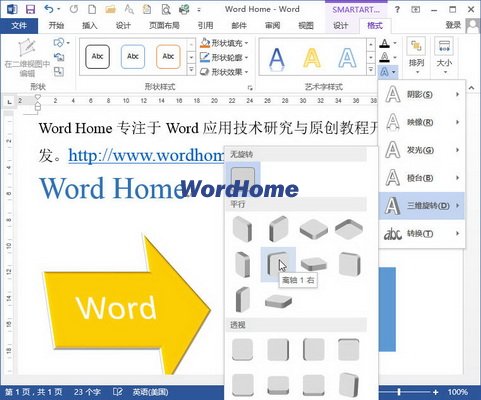Select 三维旋转(D) menu item
The height and width of the screenshot is (400, 481).
coord(422,206)
